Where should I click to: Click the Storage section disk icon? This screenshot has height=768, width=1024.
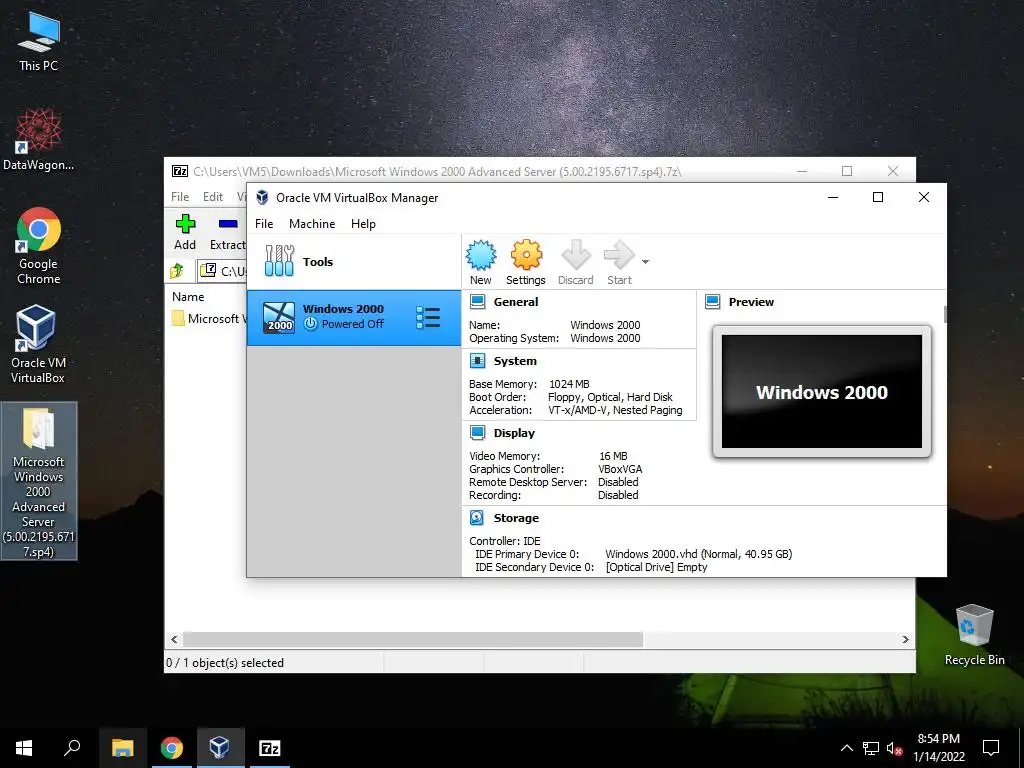point(477,517)
